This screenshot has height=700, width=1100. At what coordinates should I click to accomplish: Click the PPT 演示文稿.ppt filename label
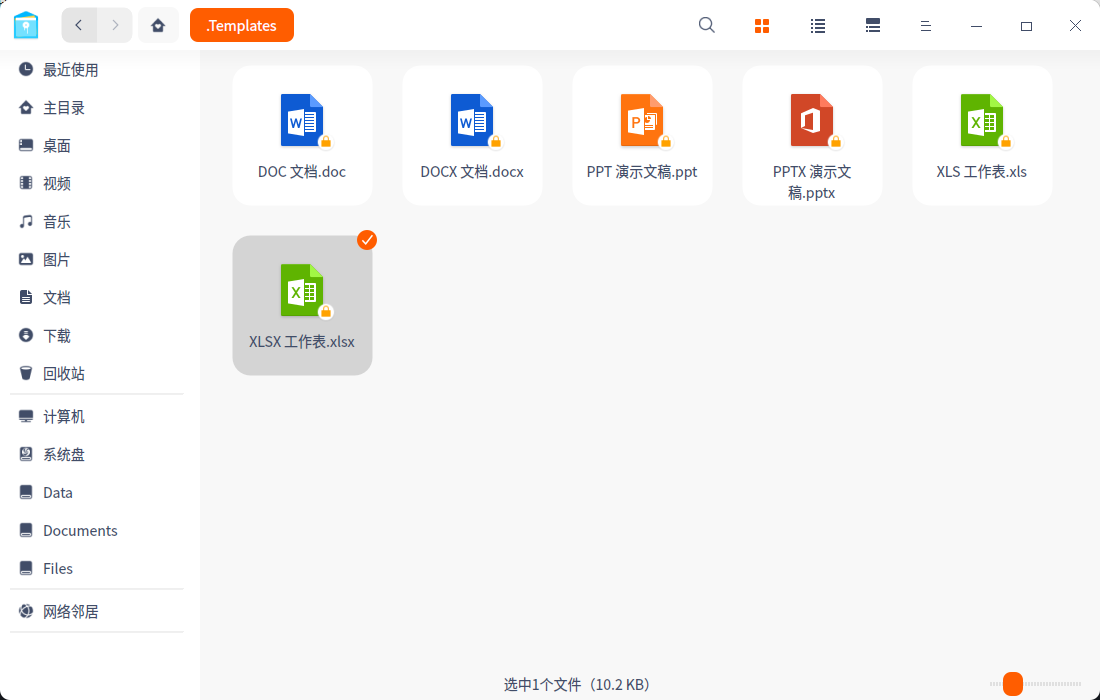coord(642,172)
